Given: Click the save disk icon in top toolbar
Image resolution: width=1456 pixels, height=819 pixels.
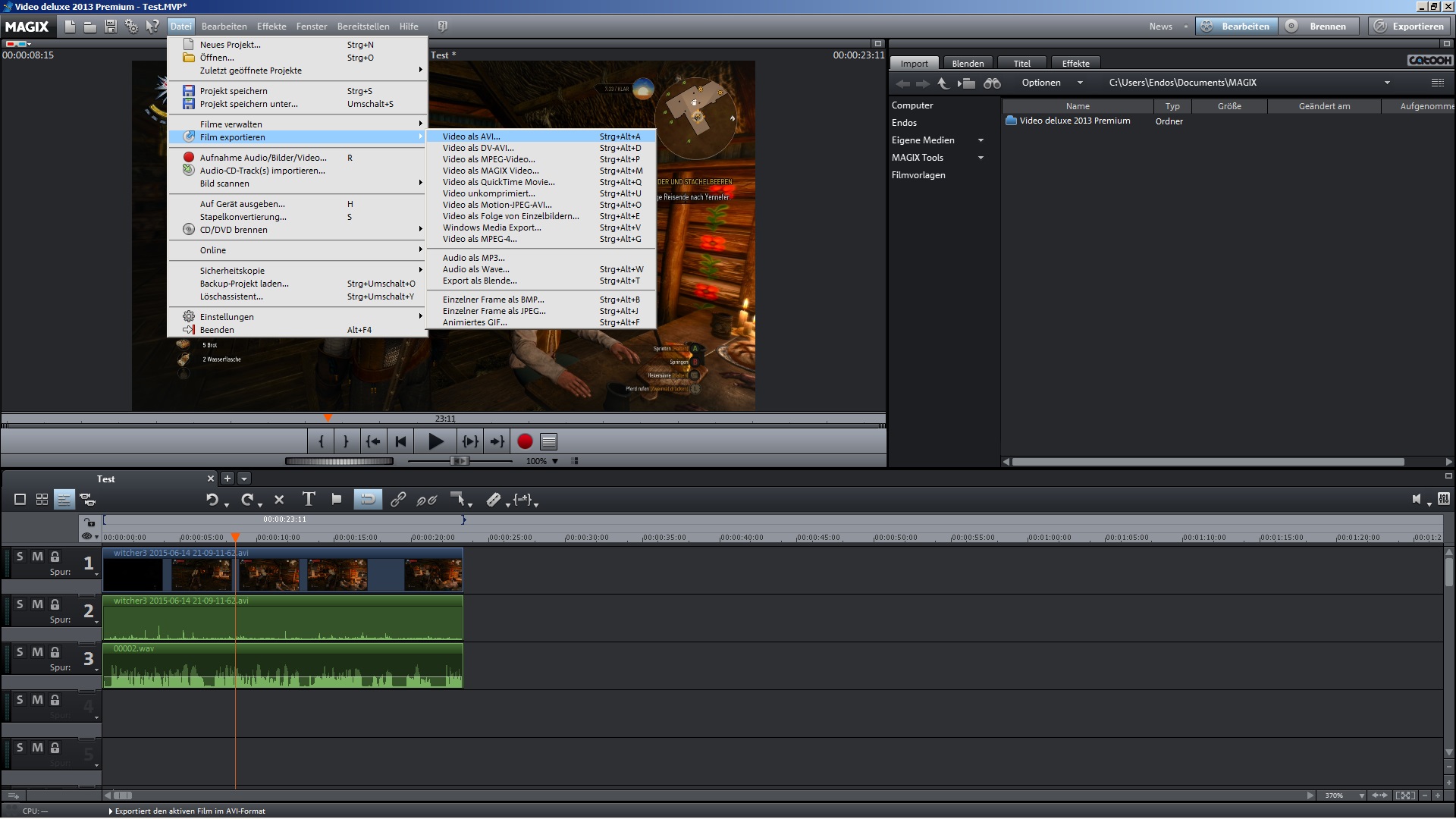Looking at the screenshot, I should pyautogui.click(x=111, y=27).
